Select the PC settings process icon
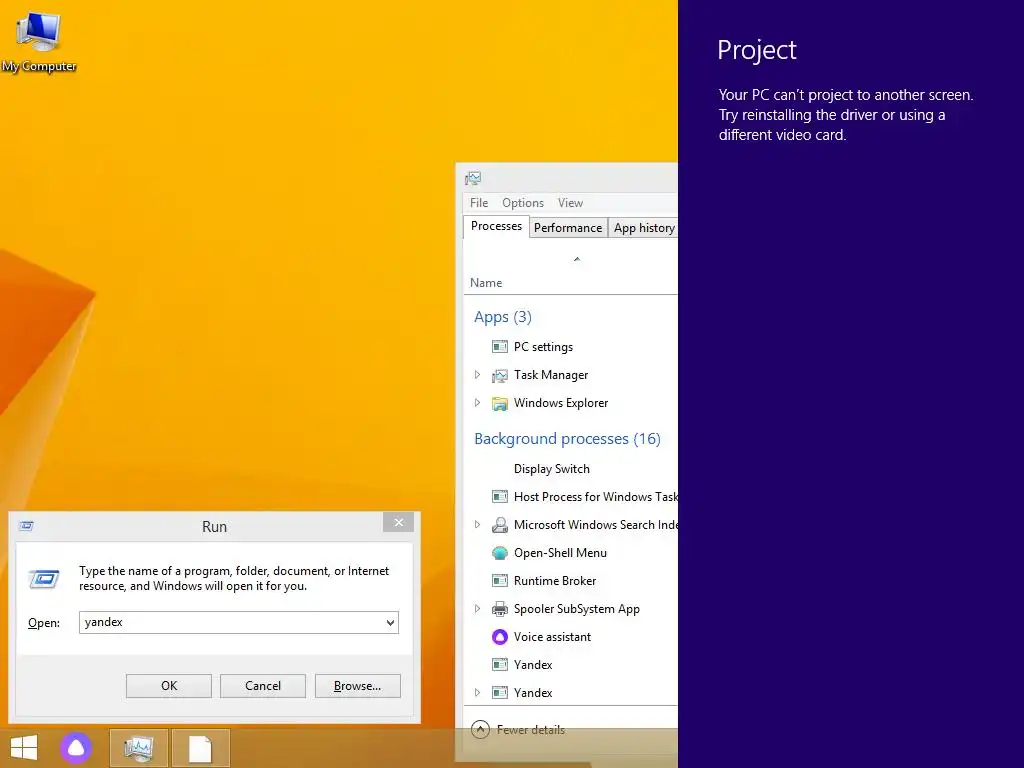Screen dimensions: 1024x768 click(x=500, y=347)
